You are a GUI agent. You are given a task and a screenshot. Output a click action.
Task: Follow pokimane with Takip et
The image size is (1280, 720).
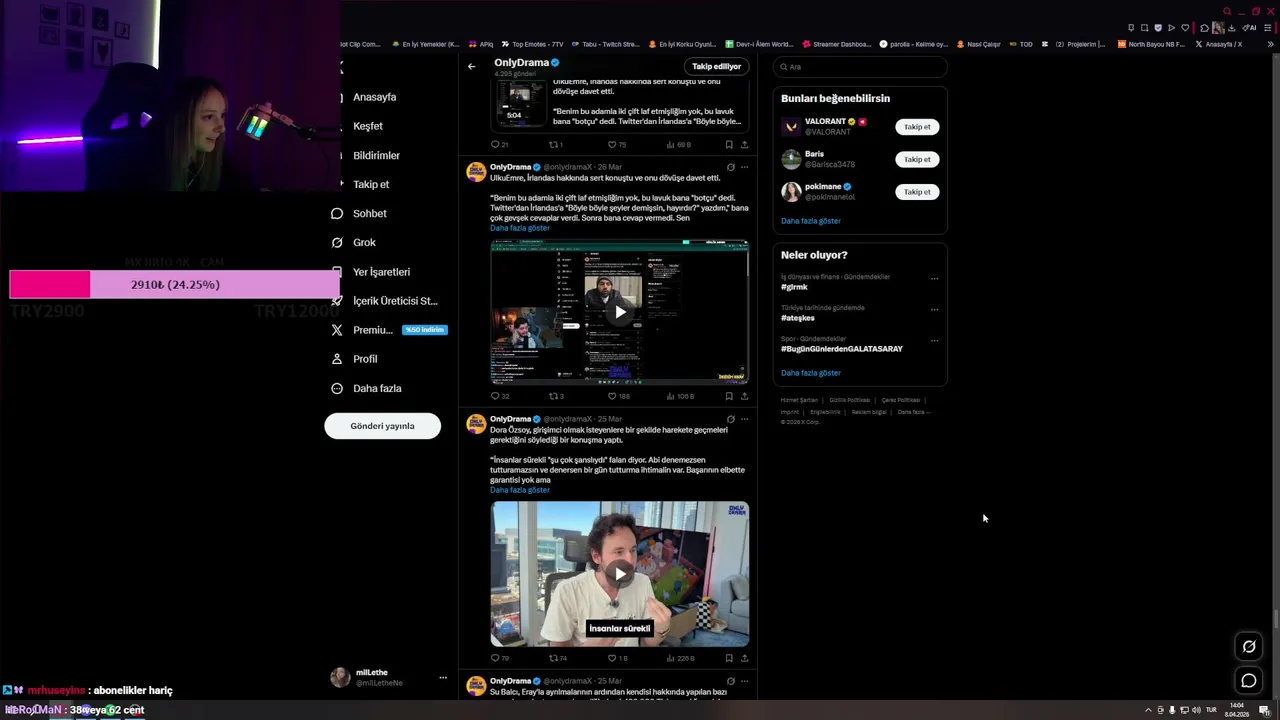click(x=917, y=192)
